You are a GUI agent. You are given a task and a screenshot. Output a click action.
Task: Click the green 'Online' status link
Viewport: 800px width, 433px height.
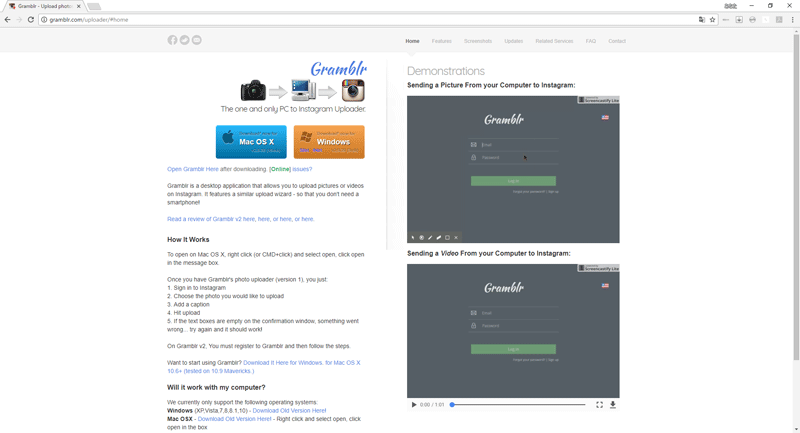pos(280,169)
